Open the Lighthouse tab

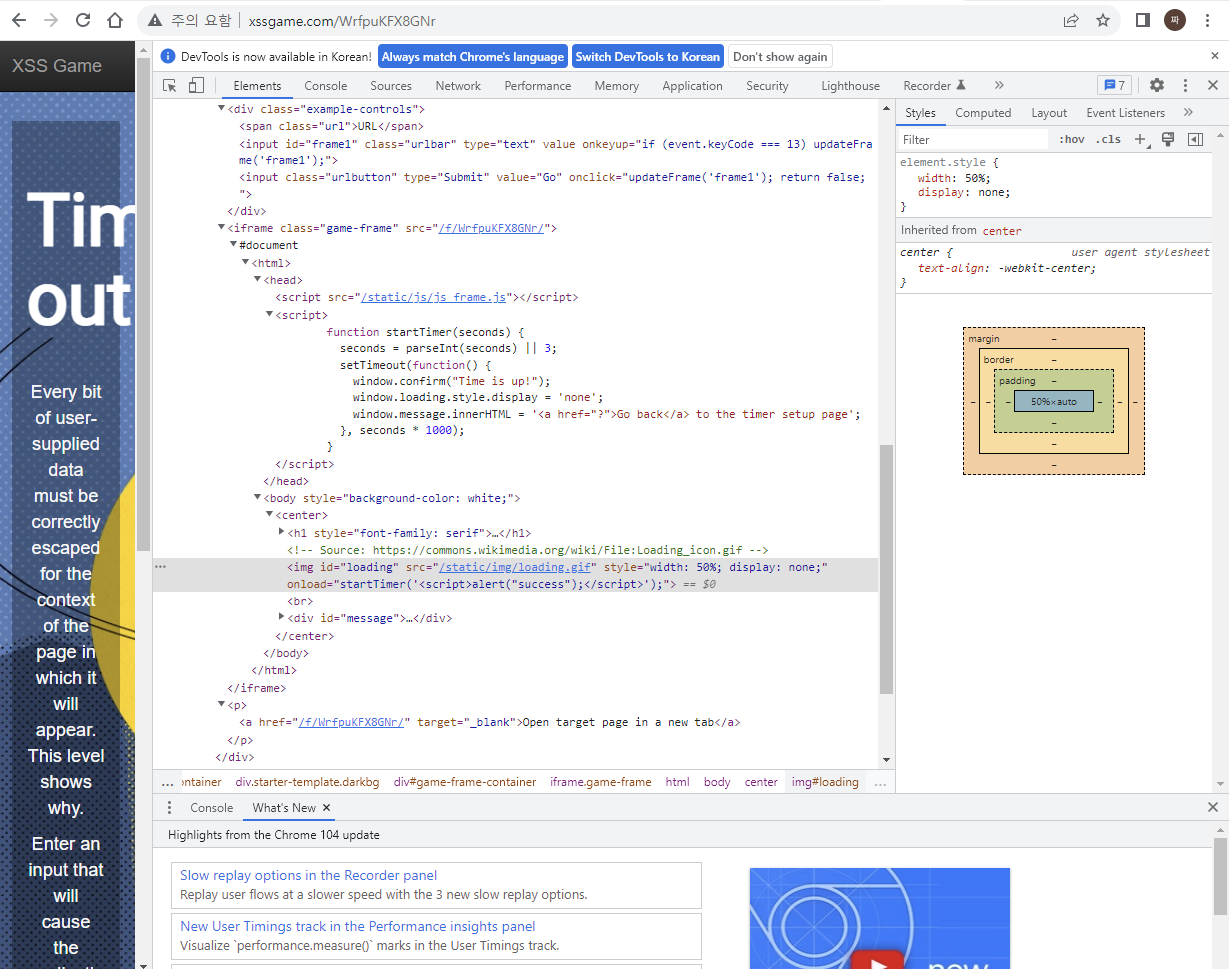point(851,86)
